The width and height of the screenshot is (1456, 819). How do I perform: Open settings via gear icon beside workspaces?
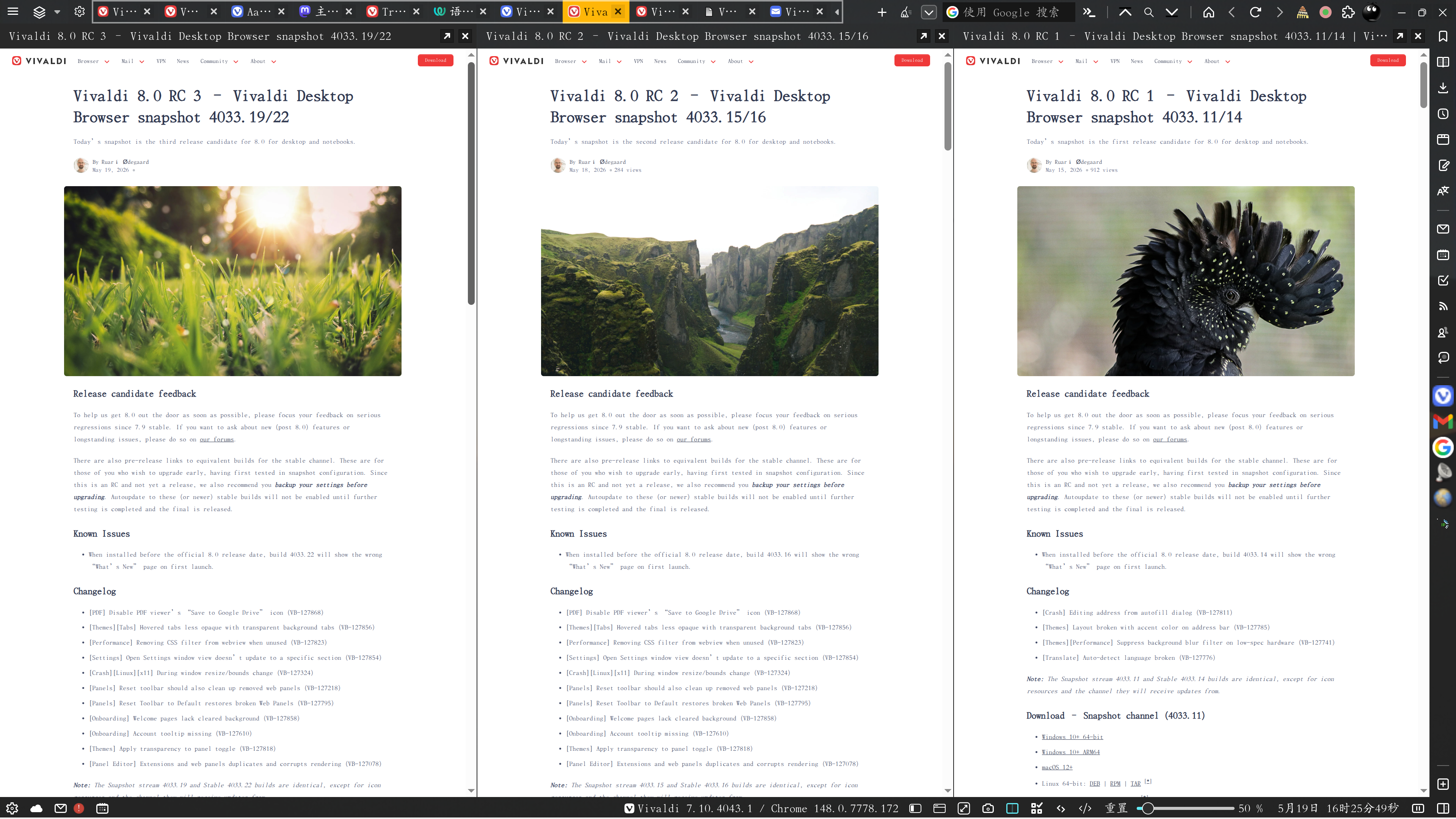pyautogui.click(x=80, y=12)
